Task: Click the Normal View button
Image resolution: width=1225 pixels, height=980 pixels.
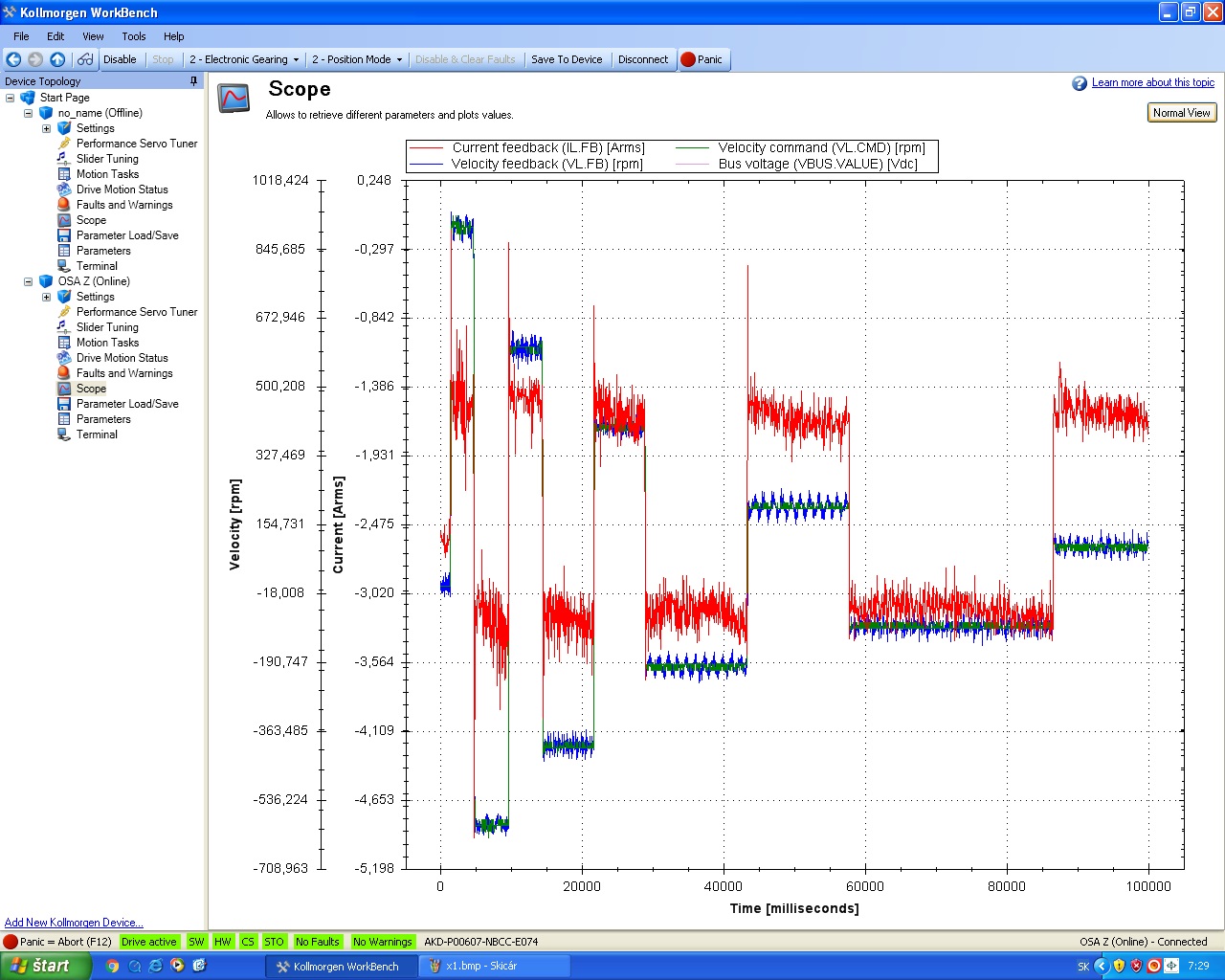Action: [x=1181, y=113]
